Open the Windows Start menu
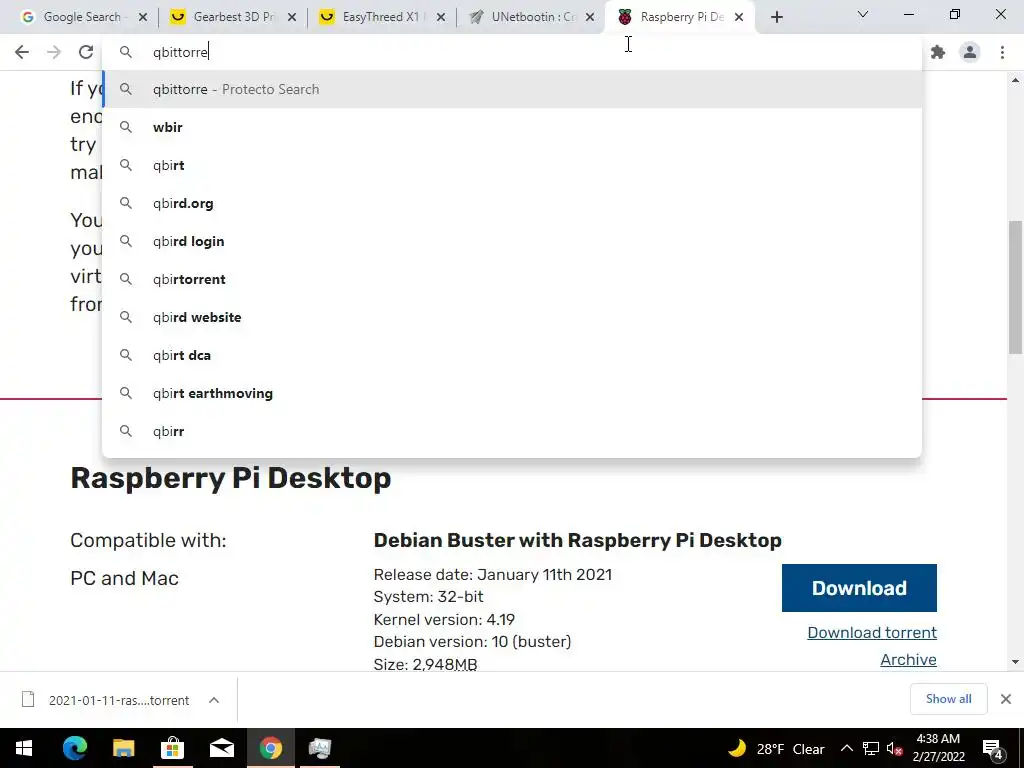The height and width of the screenshot is (768, 1024). [24, 748]
